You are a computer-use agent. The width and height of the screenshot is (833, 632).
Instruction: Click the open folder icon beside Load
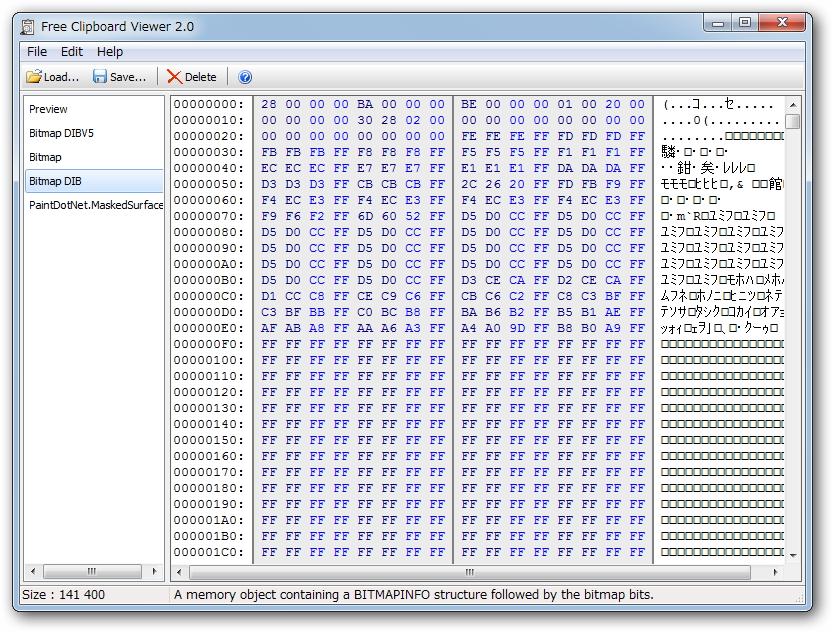[33, 77]
